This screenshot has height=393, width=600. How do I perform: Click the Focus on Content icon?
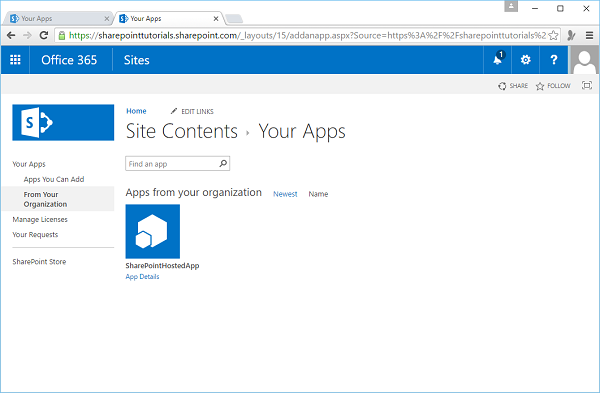click(x=587, y=85)
